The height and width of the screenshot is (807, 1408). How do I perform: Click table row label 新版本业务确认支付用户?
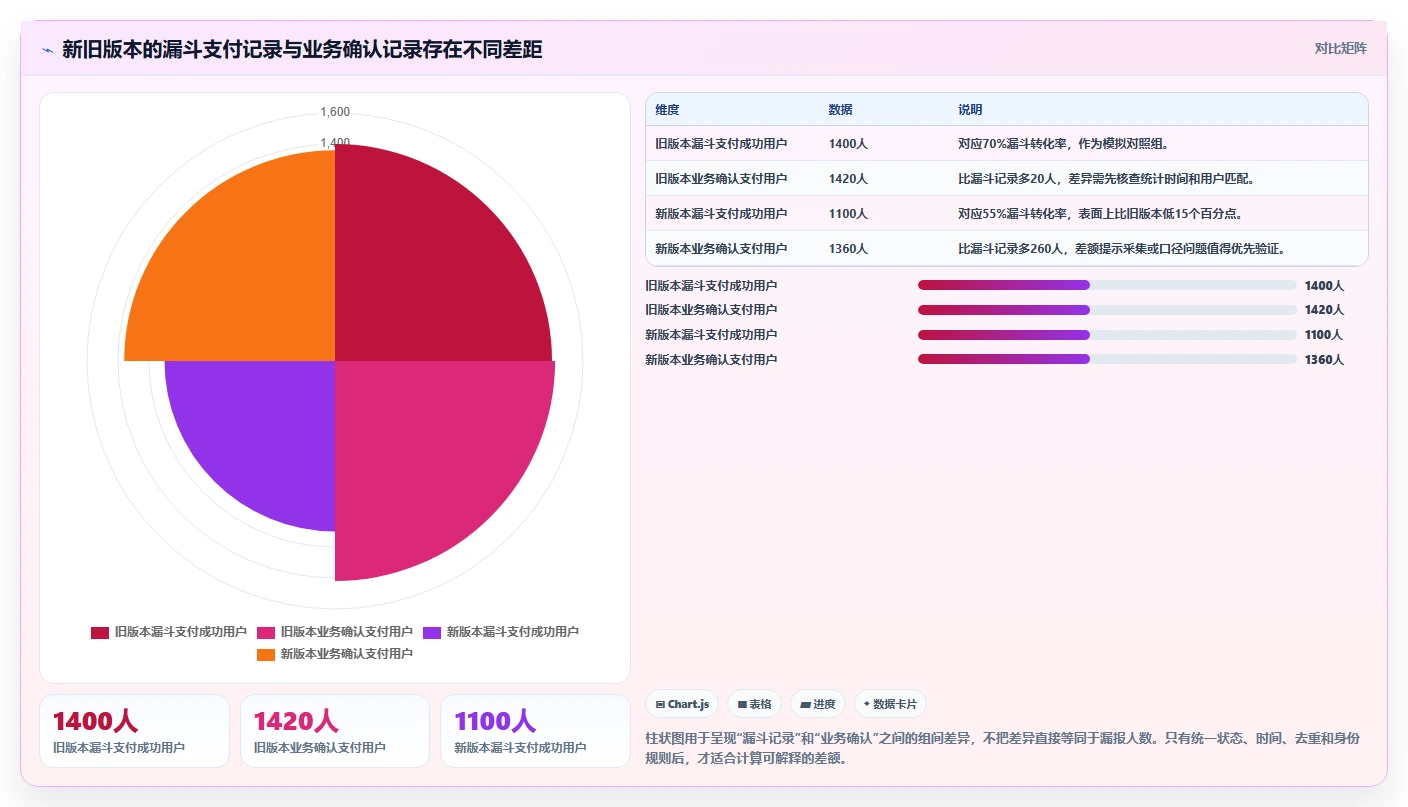(x=721, y=249)
